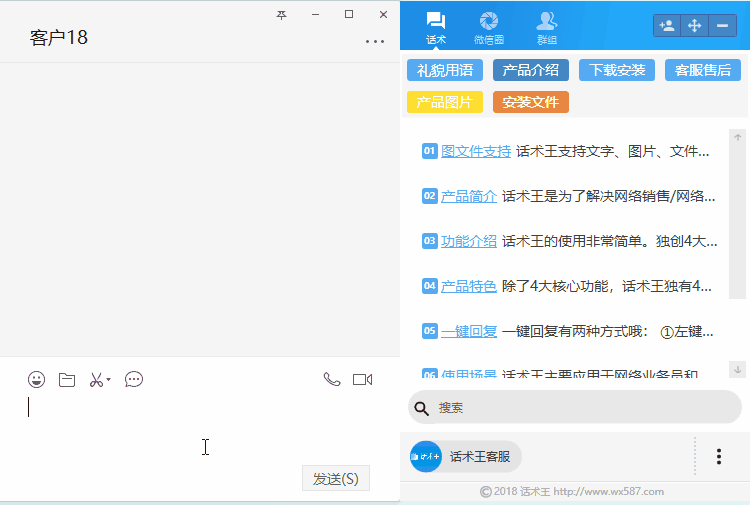750x505 pixels.
Task: Open the vertical three-dot menu at bottom
Action: point(718,457)
